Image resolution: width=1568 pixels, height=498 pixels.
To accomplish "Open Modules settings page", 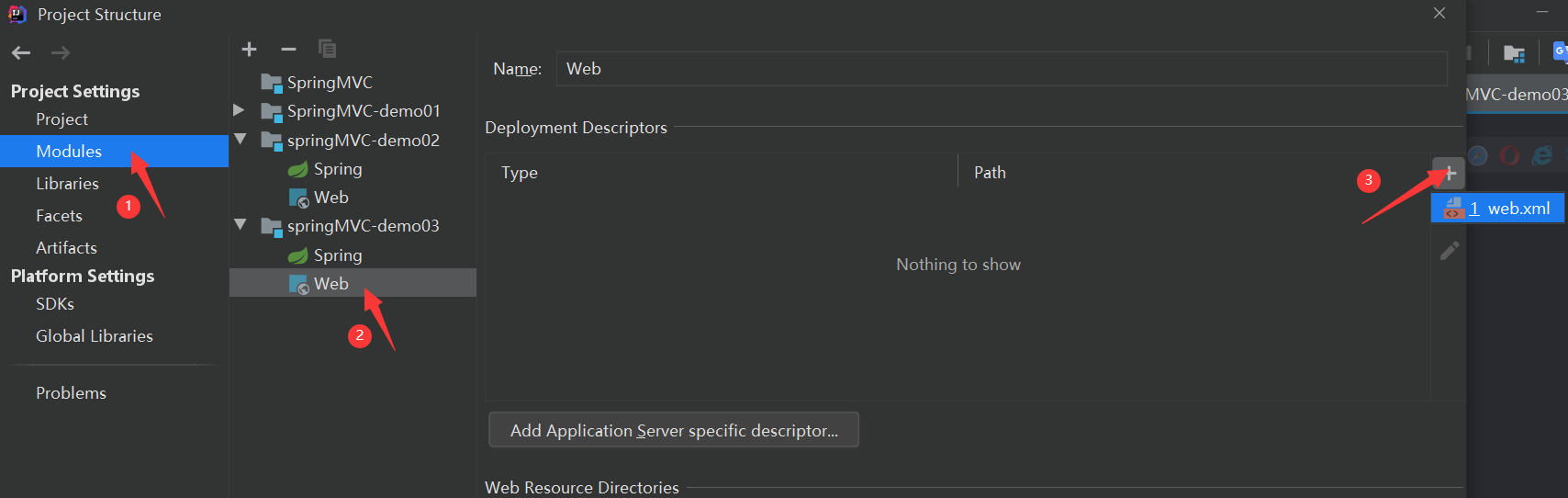I will [x=114, y=152].
